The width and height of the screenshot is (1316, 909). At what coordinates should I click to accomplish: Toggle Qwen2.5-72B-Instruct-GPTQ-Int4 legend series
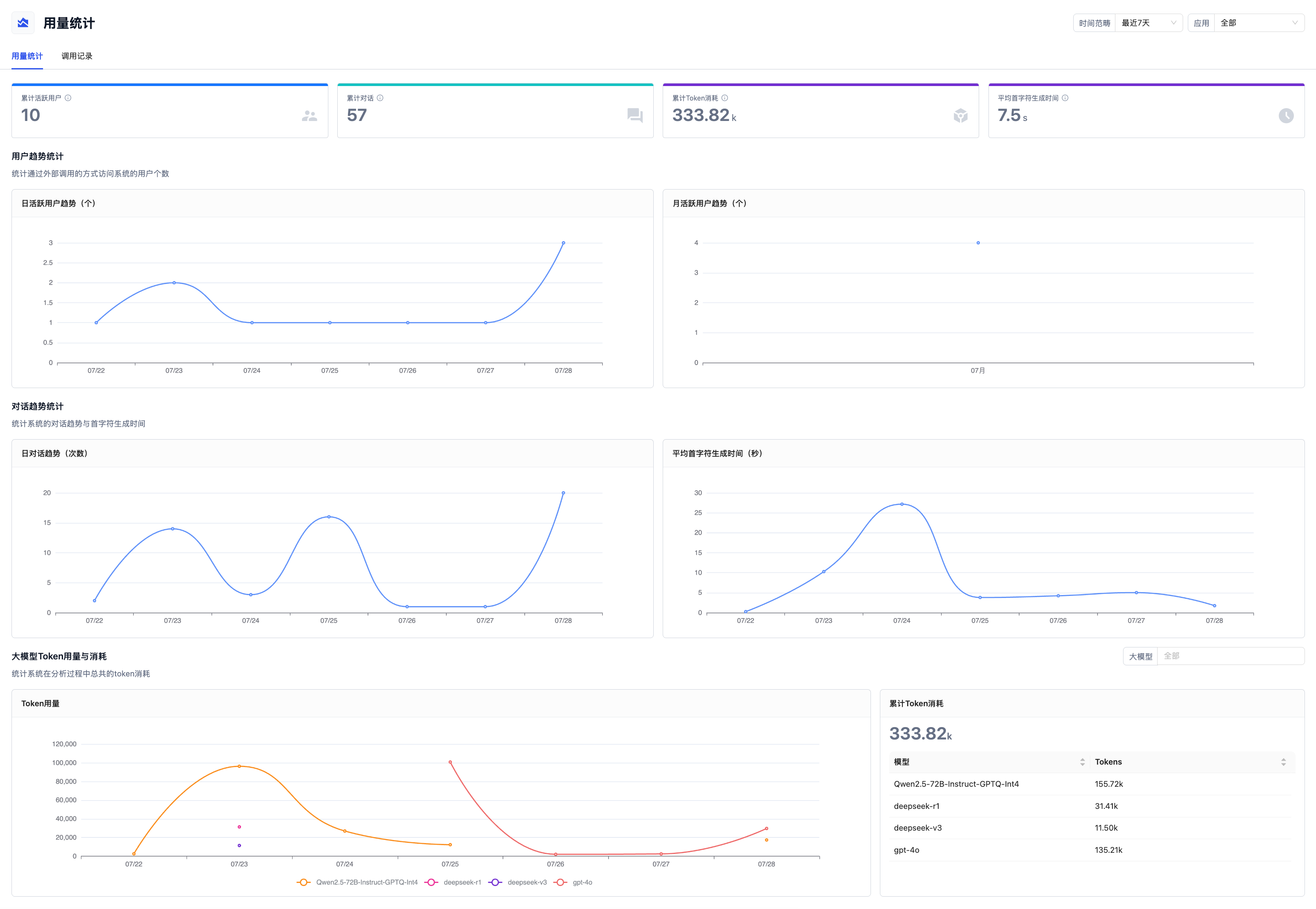pyautogui.click(x=358, y=882)
